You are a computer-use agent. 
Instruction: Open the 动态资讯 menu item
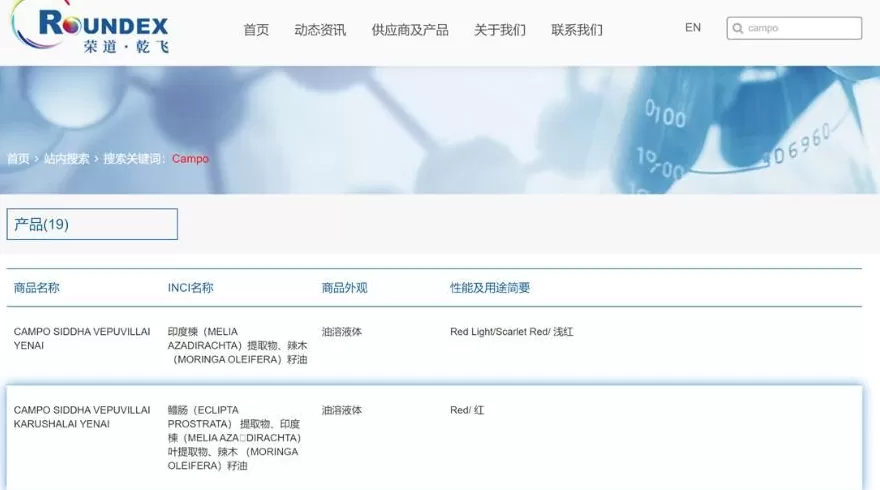click(x=320, y=30)
